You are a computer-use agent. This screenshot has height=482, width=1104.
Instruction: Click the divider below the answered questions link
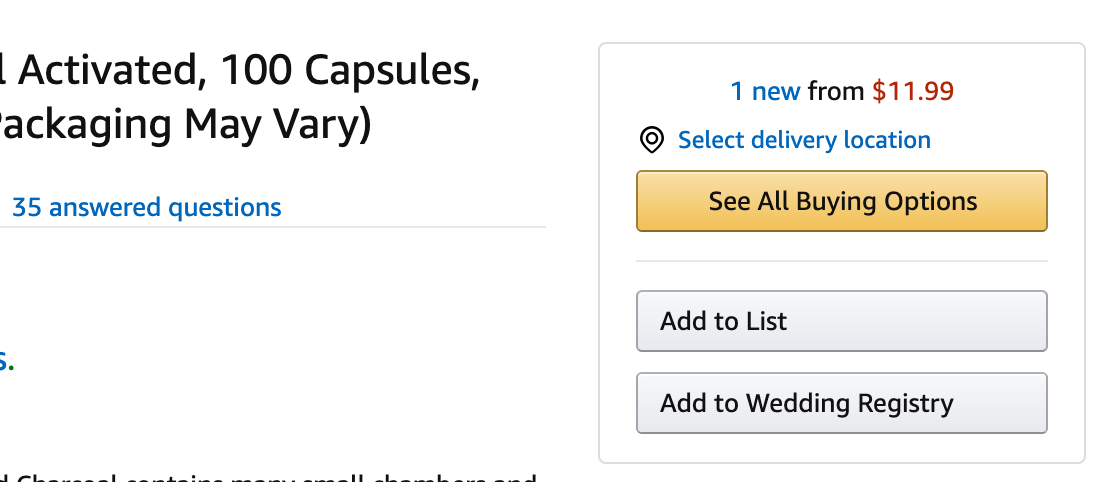(x=272, y=227)
